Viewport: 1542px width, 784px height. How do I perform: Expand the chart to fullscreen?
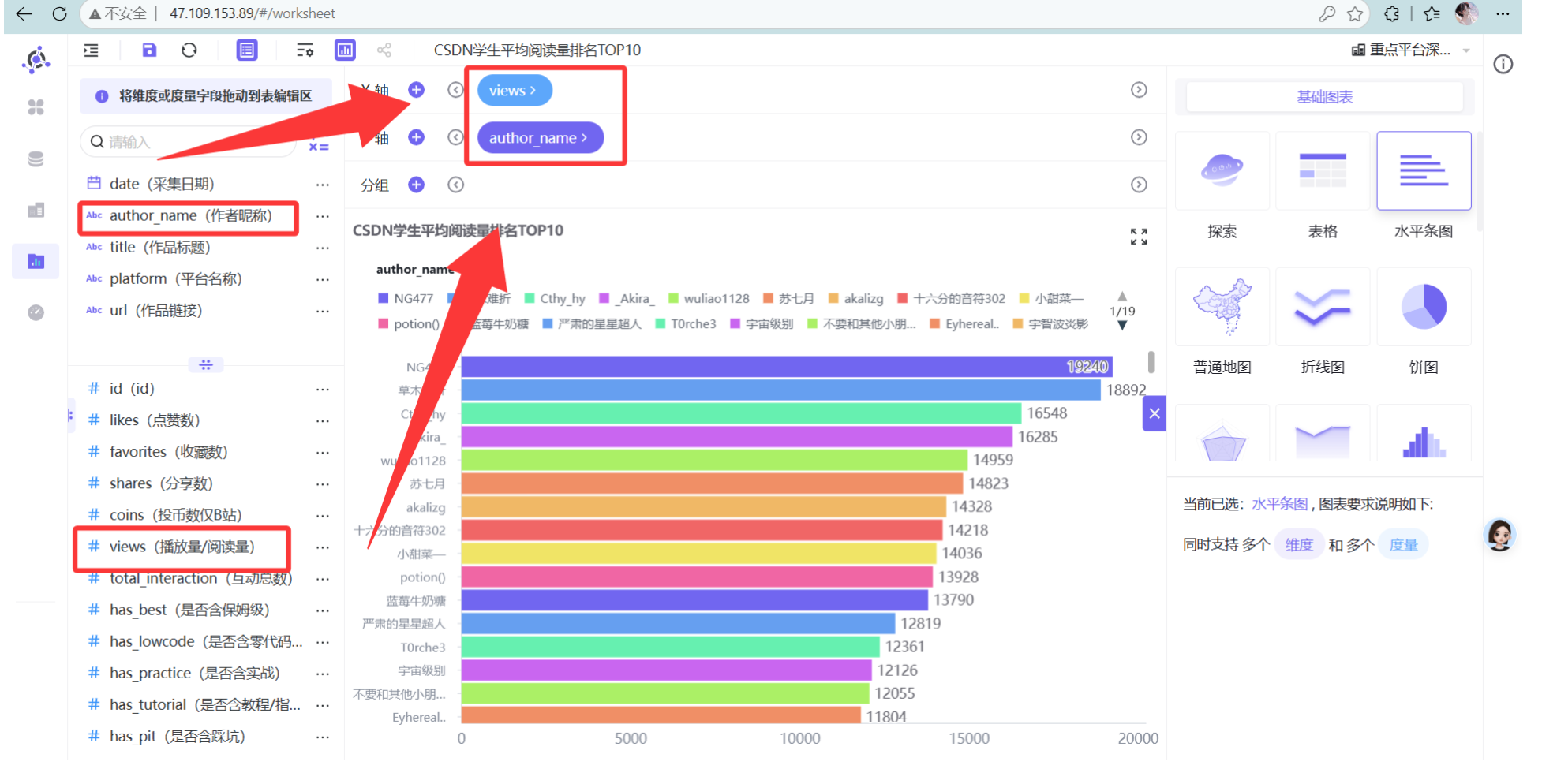tap(1139, 237)
